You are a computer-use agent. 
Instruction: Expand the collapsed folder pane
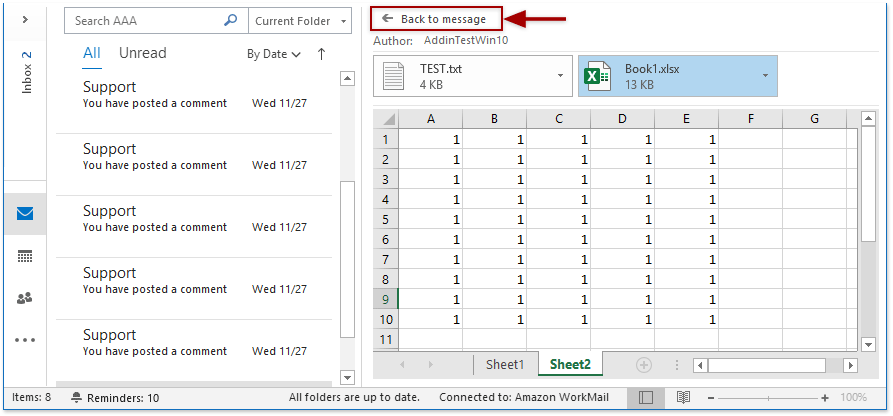(x=25, y=19)
